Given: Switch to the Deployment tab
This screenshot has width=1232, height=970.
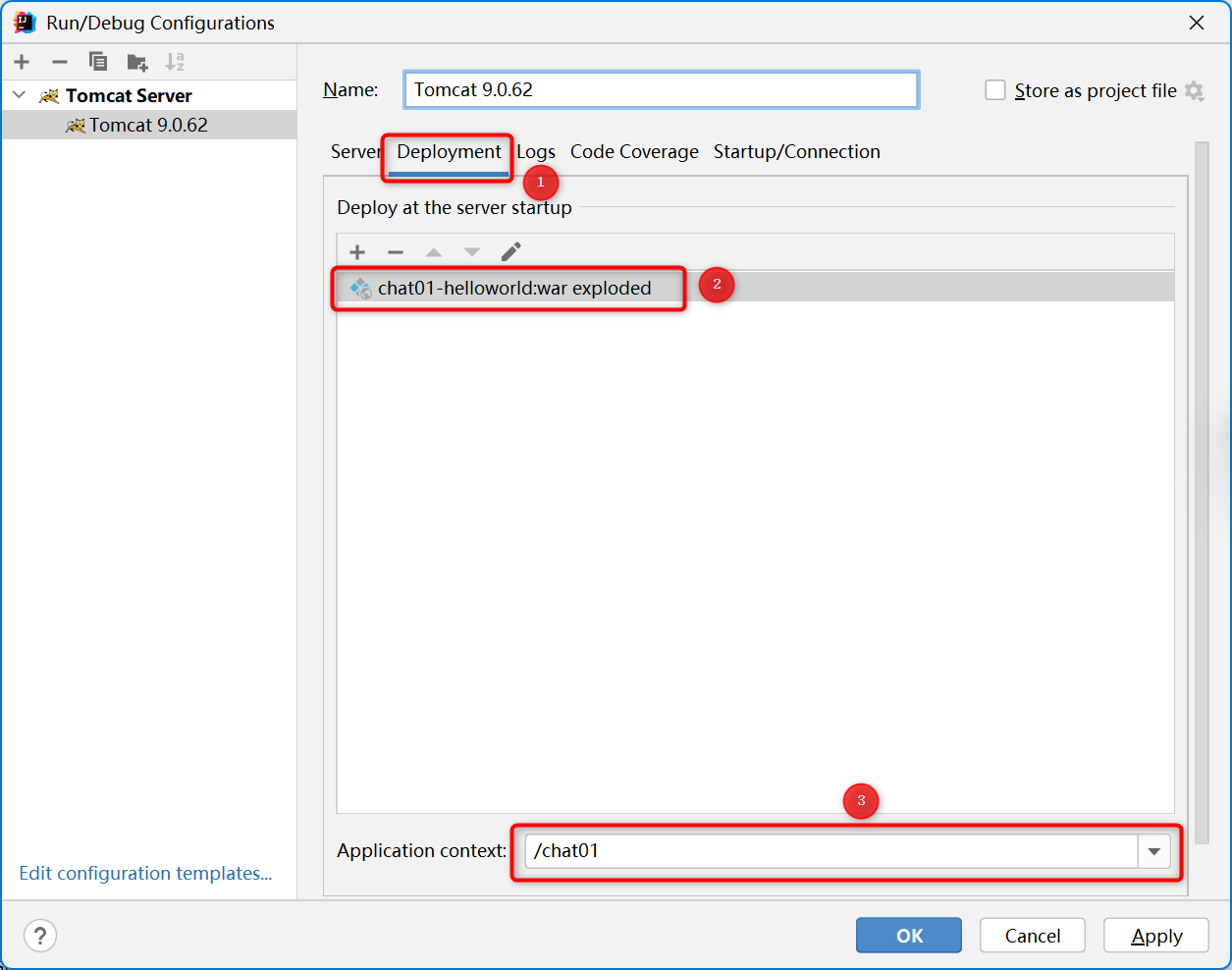Looking at the screenshot, I should [449, 152].
